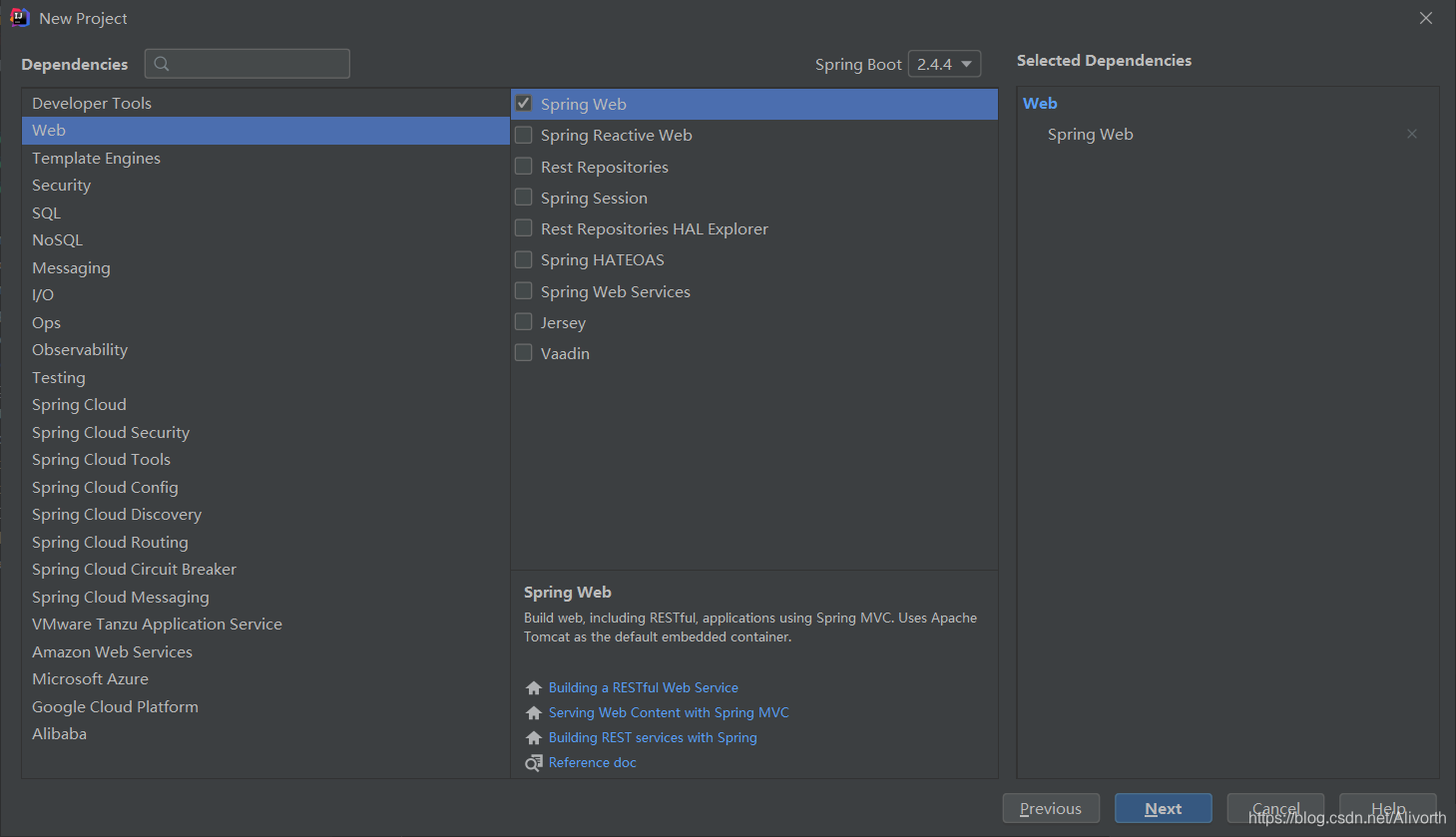1456x837 pixels.
Task: Open Help for this dialog
Action: tap(1388, 808)
